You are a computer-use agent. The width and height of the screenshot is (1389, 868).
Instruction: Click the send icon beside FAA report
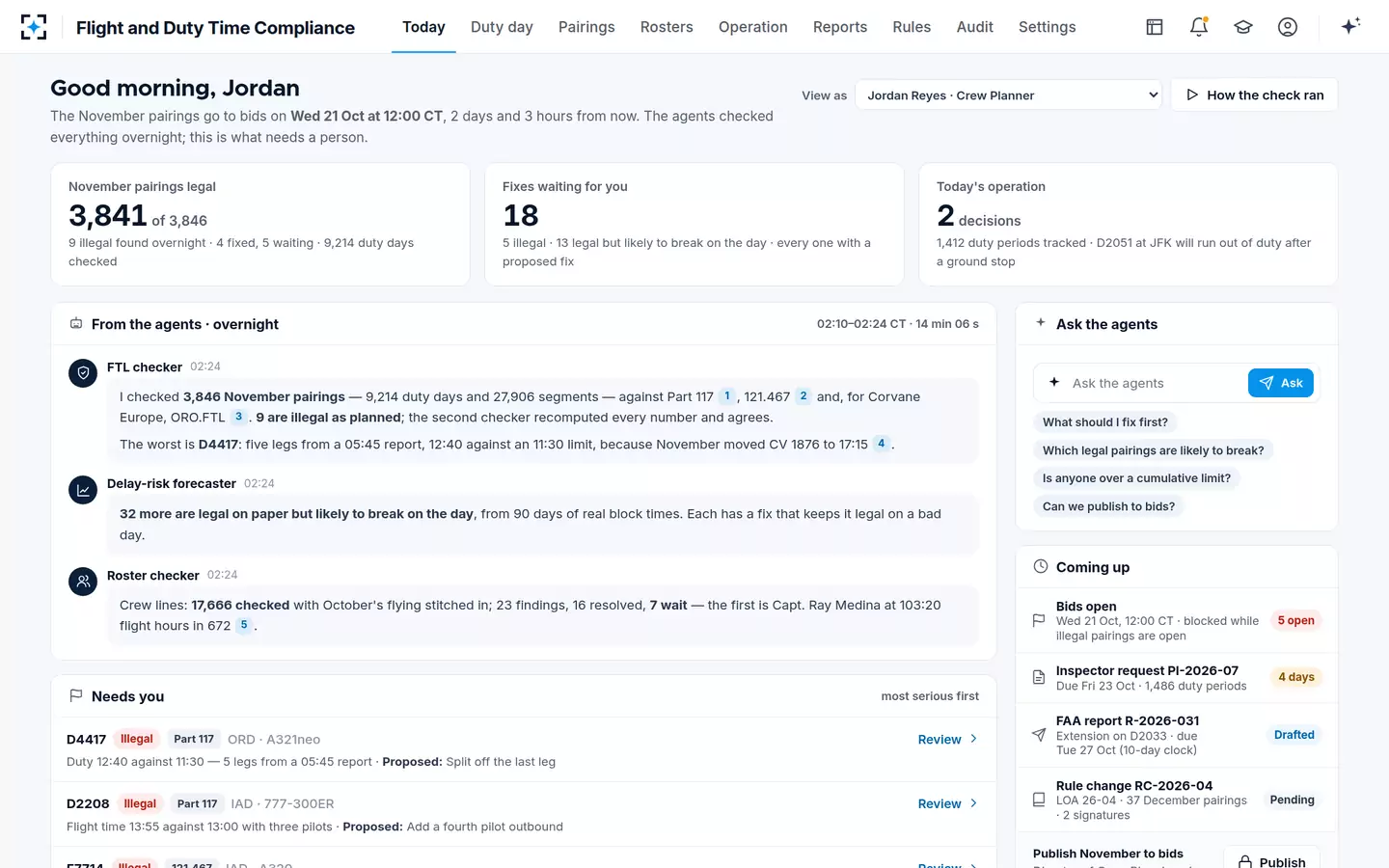[x=1039, y=735]
